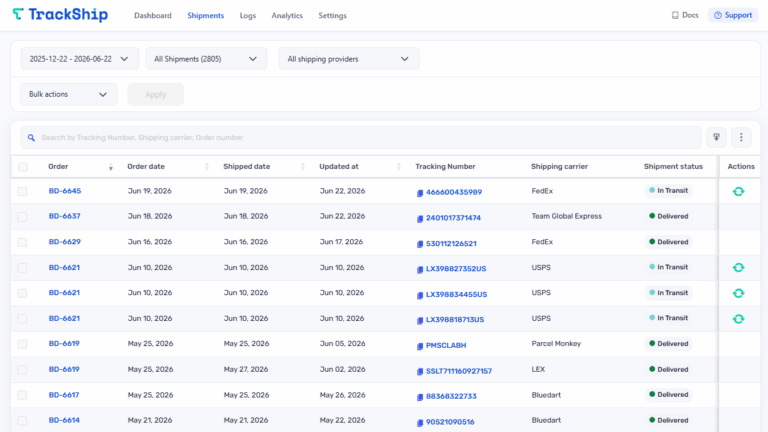The image size is (768, 432).
Task: Copy tracking number 466600435989 icon
Action: (x=420, y=193)
